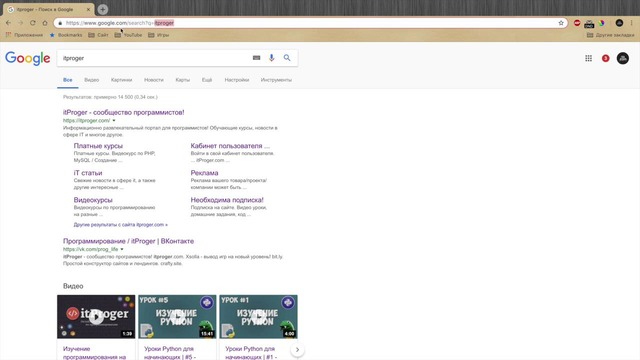Open the Google apps grid
The image size is (640, 360).
(x=588, y=58)
